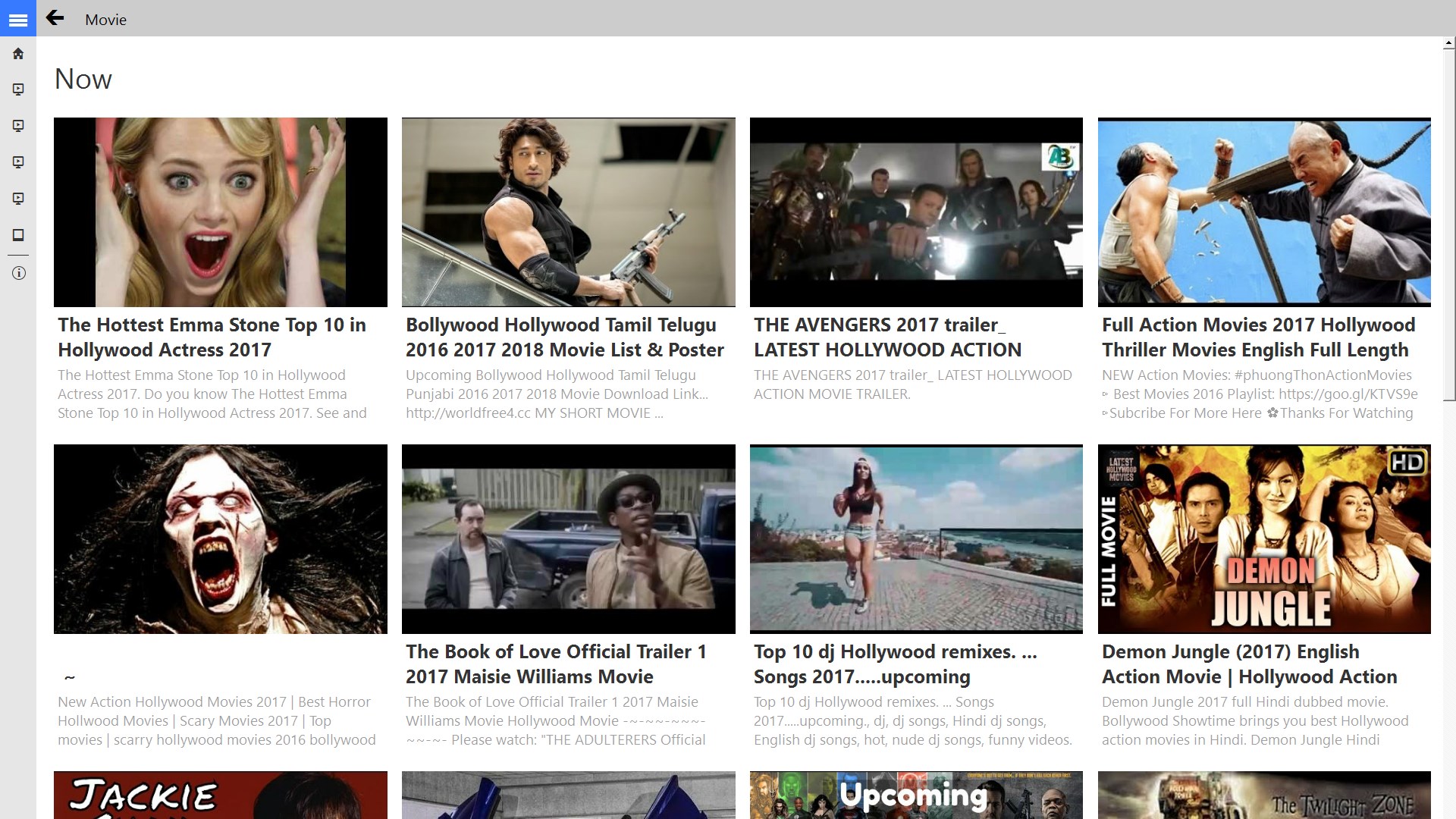Go to Home via sidebar icon

(x=18, y=54)
